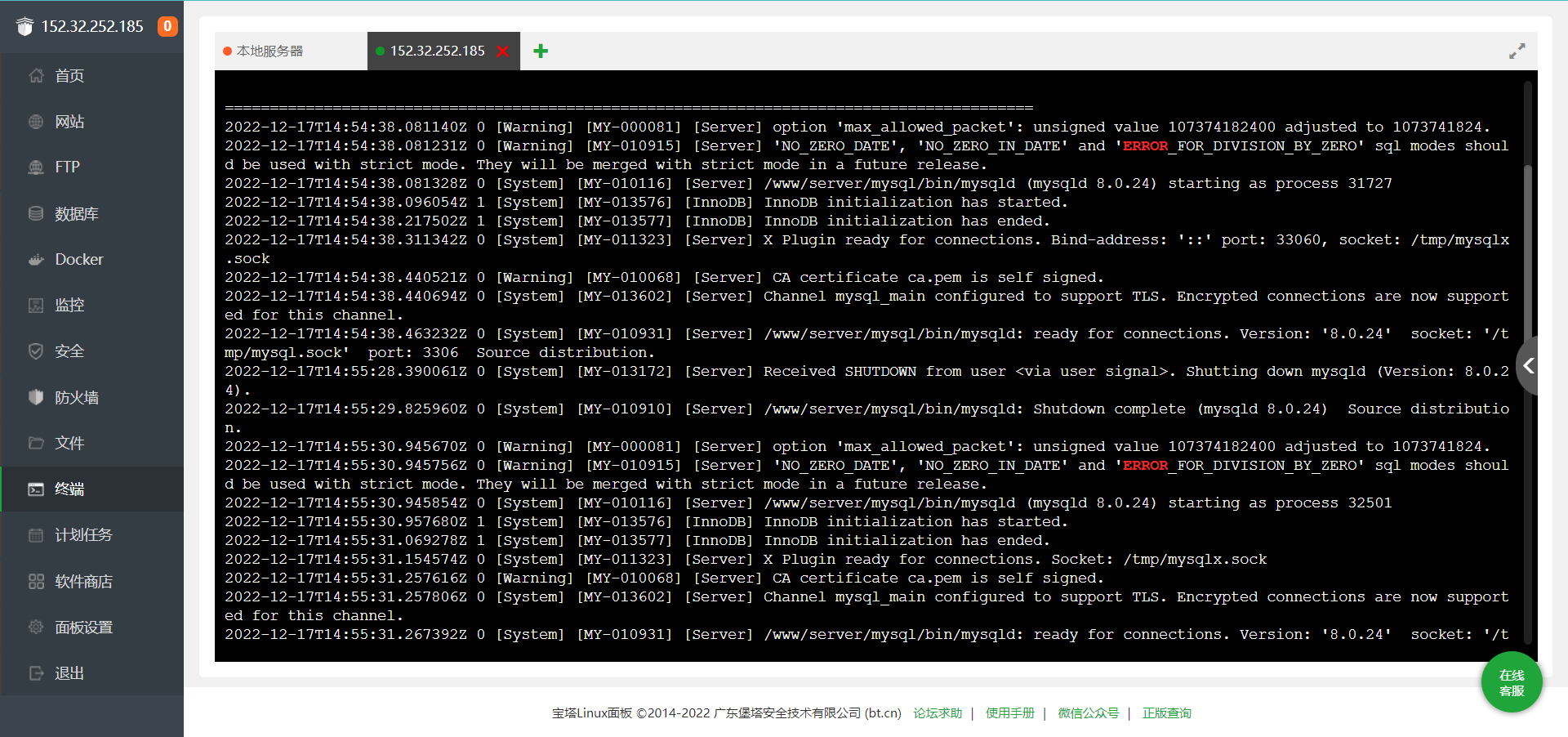This screenshot has width=1568, height=737.
Task: Open the 论坛求助 link
Action: click(x=938, y=713)
